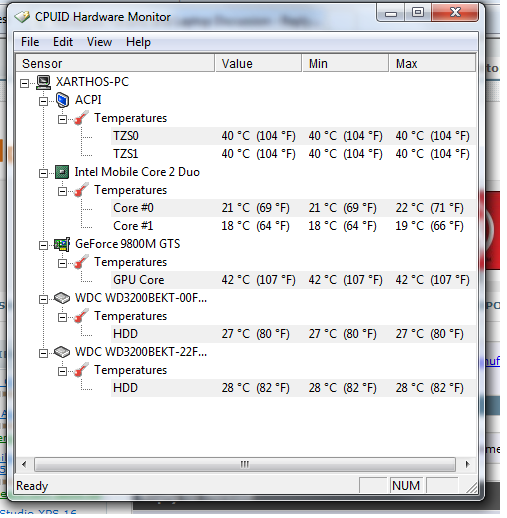This screenshot has height=518, width=507.
Task: Click the WD3200BEKT-22F hard drive icon
Action: (x=62, y=352)
